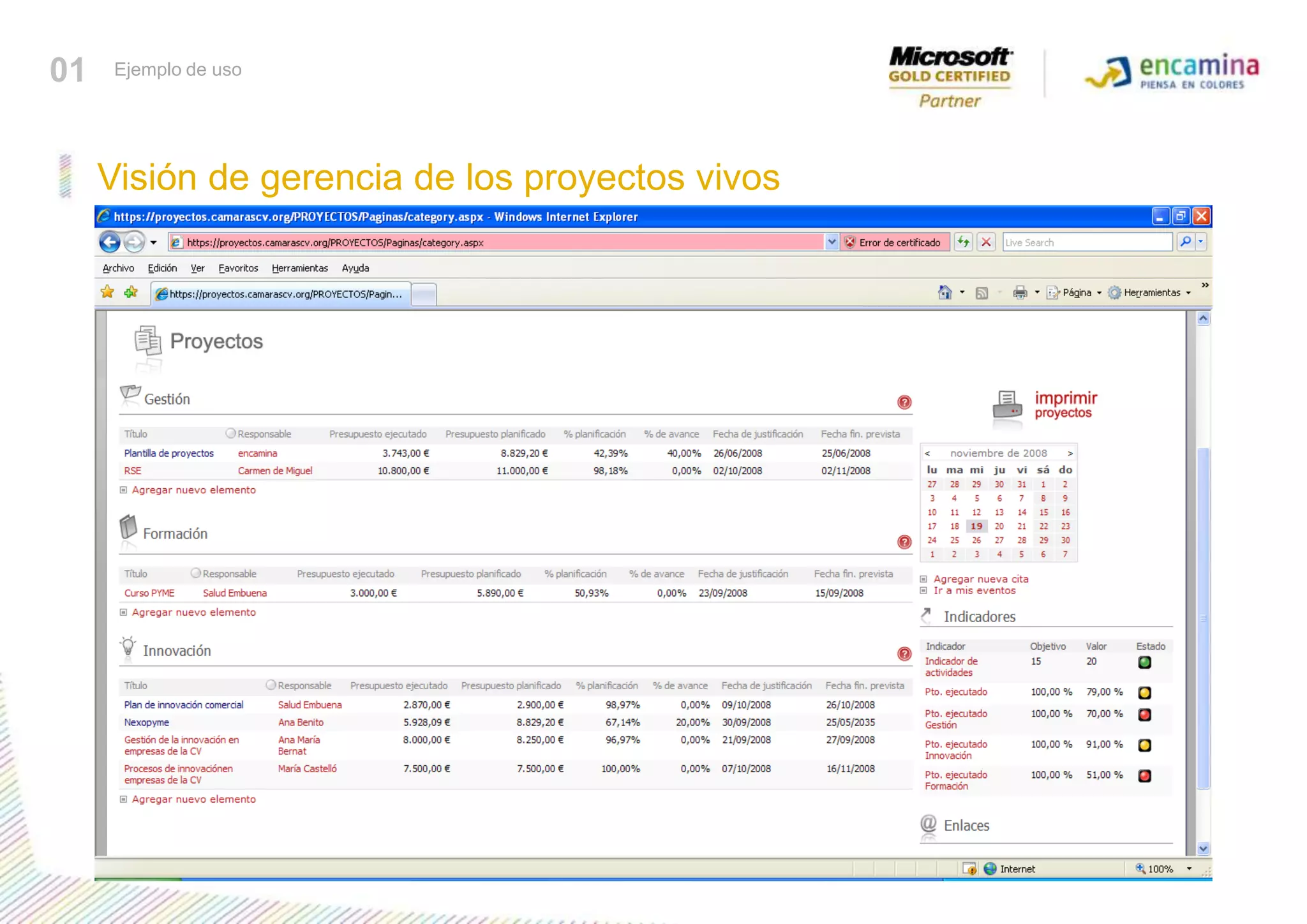Click the Formación book icon
Viewport: 1307px width, 924px height.
tap(128, 528)
